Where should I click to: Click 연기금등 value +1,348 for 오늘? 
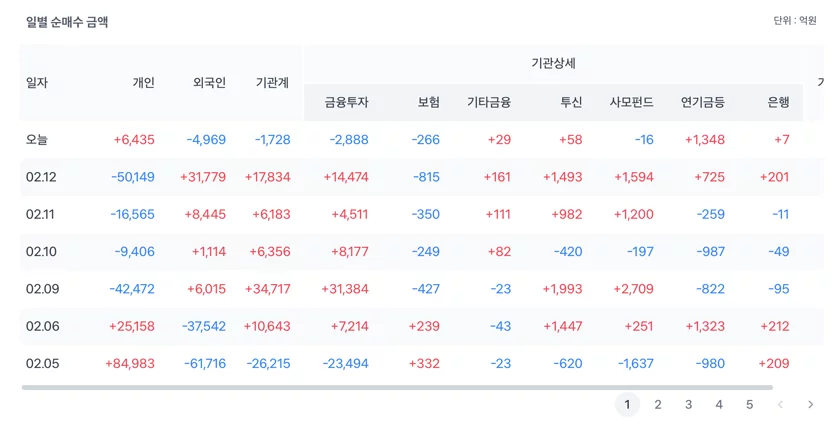tap(705, 140)
